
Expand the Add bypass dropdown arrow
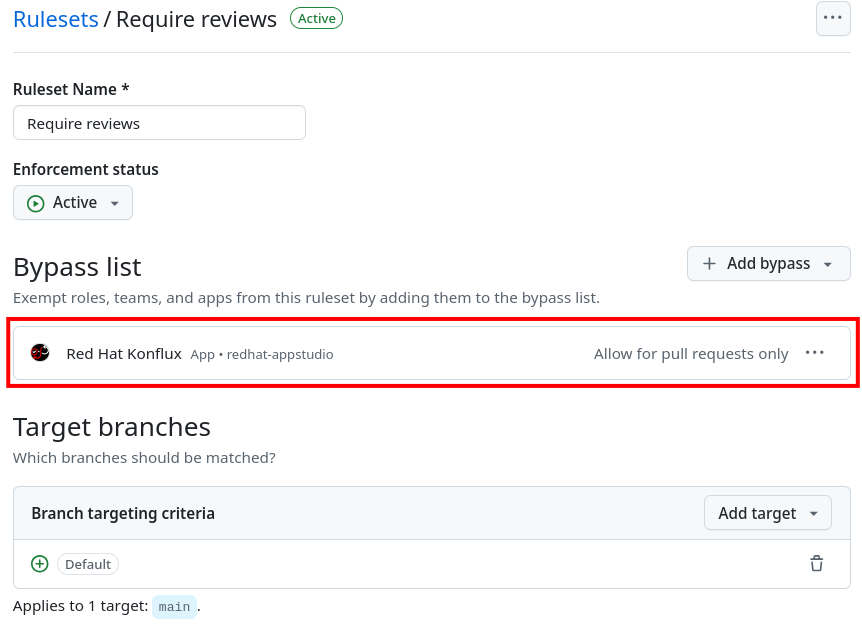point(827,263)
